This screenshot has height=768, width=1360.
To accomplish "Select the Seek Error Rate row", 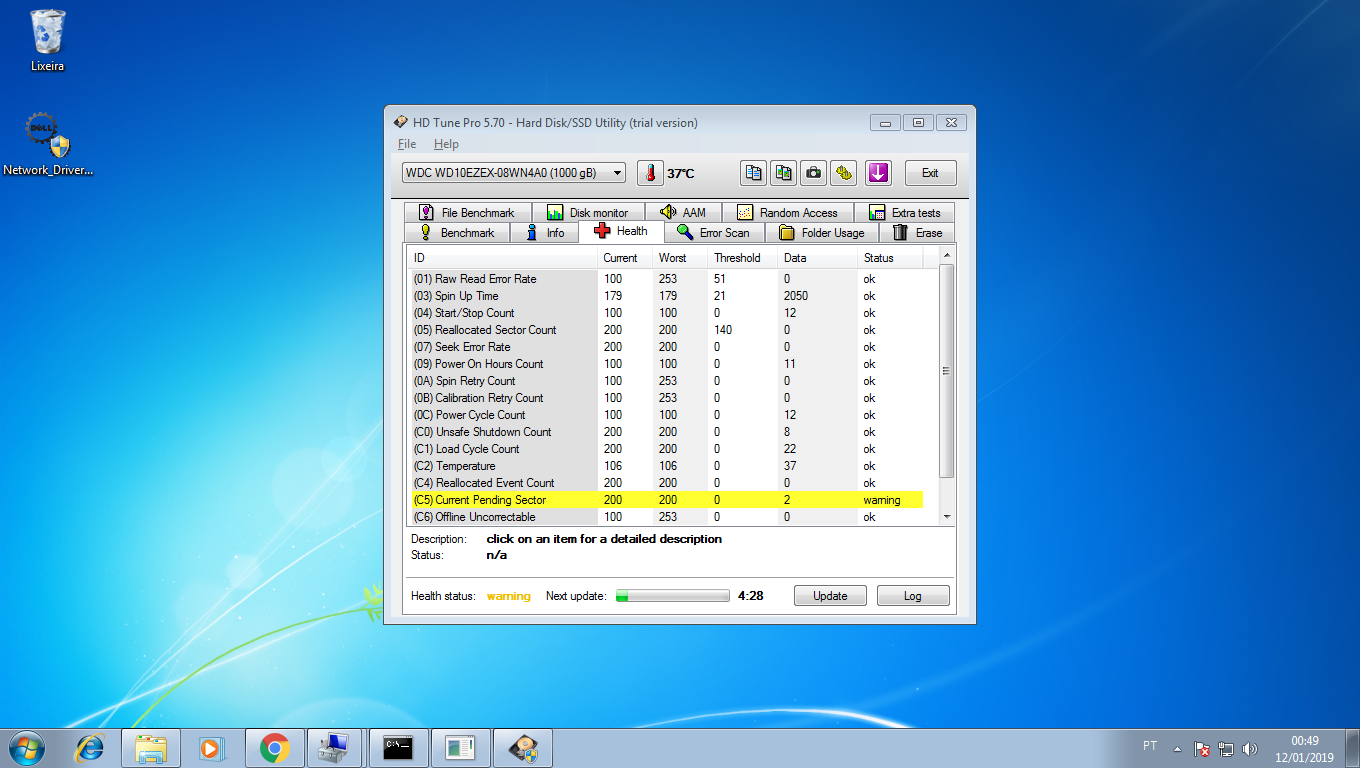I will coord(667,347).
